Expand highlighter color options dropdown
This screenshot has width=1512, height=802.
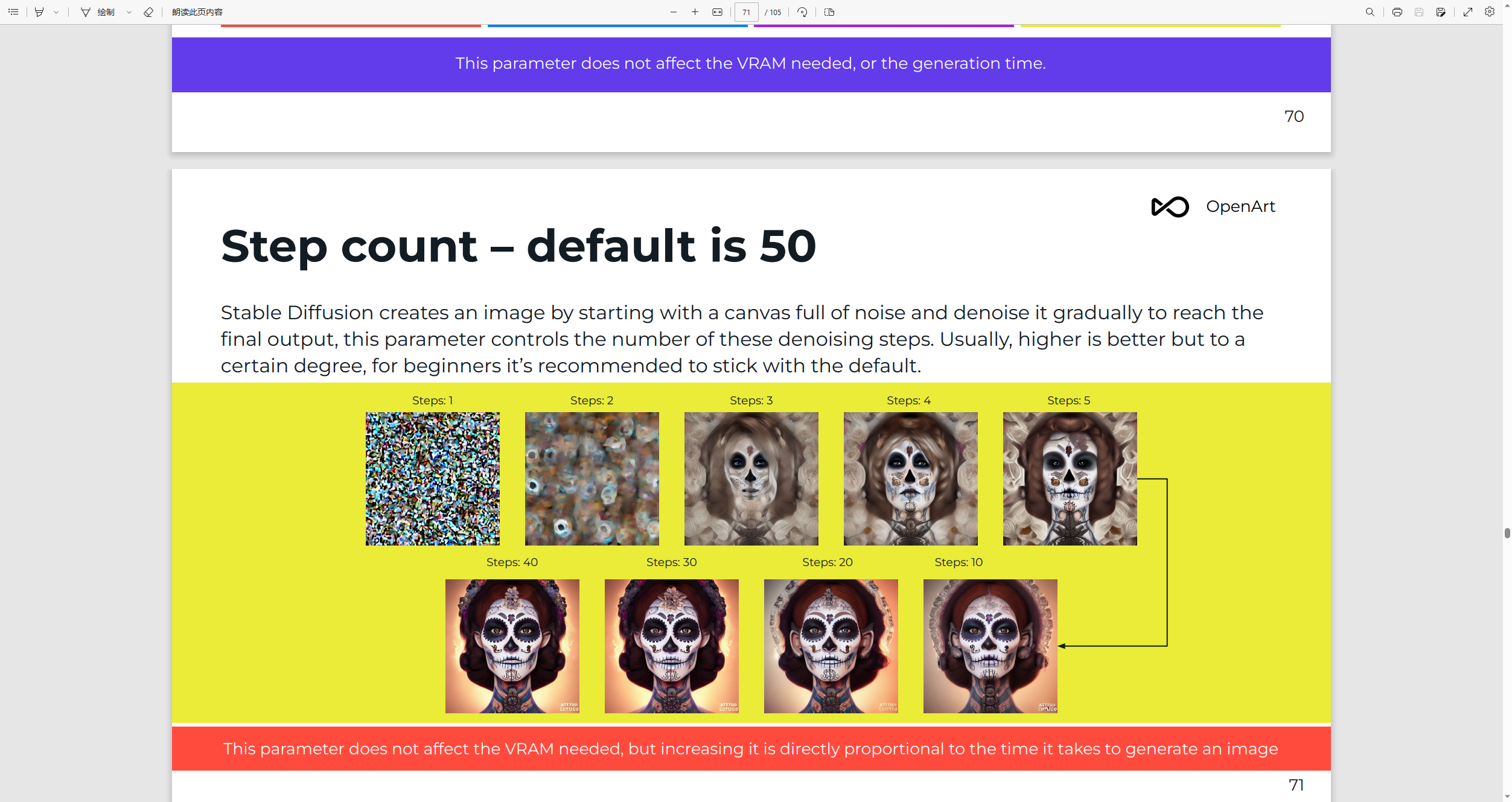pos(56,12)
